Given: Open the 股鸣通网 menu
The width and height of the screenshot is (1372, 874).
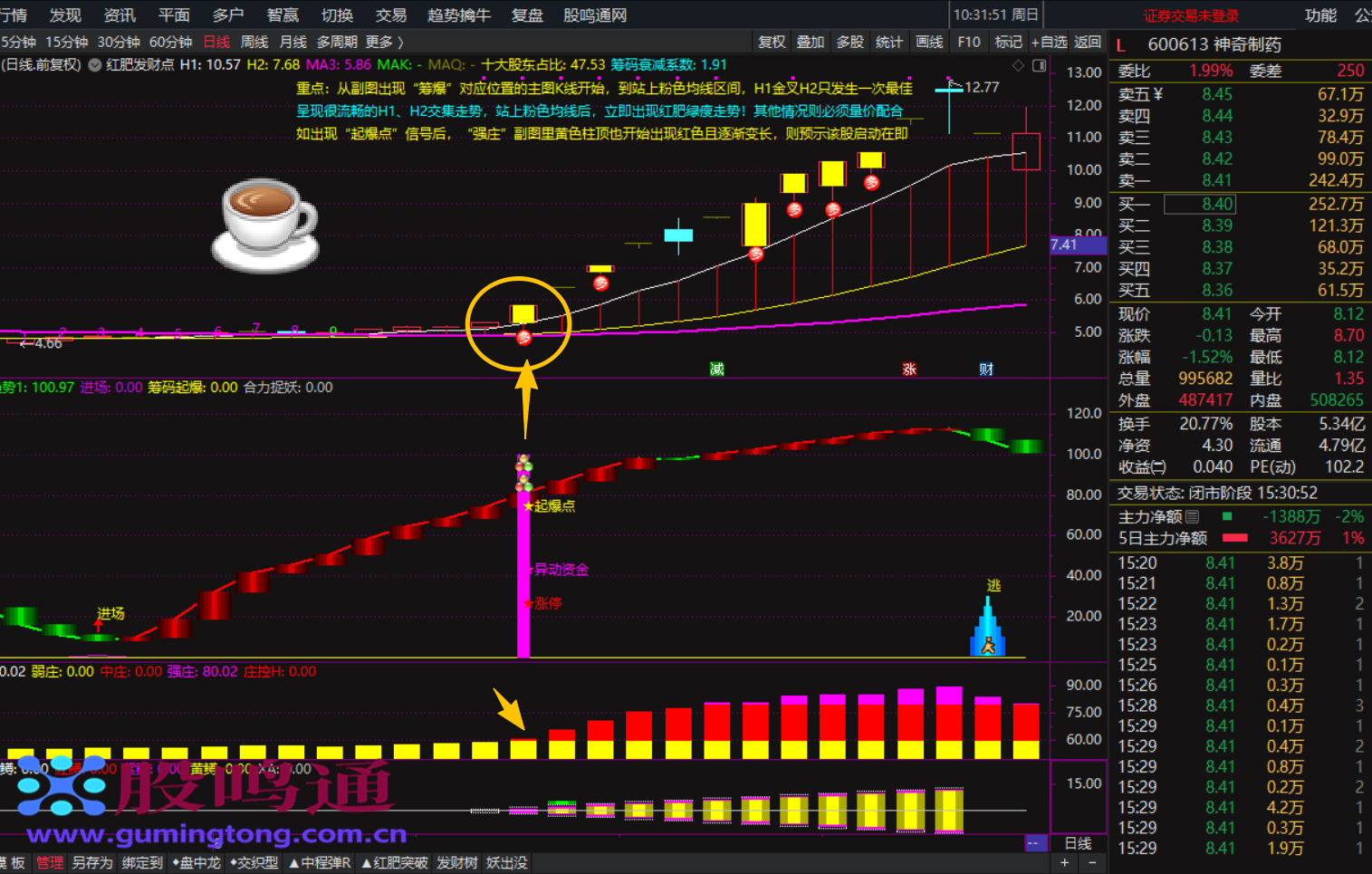Looking at the screenshot, I should click(x=595, y=15).
